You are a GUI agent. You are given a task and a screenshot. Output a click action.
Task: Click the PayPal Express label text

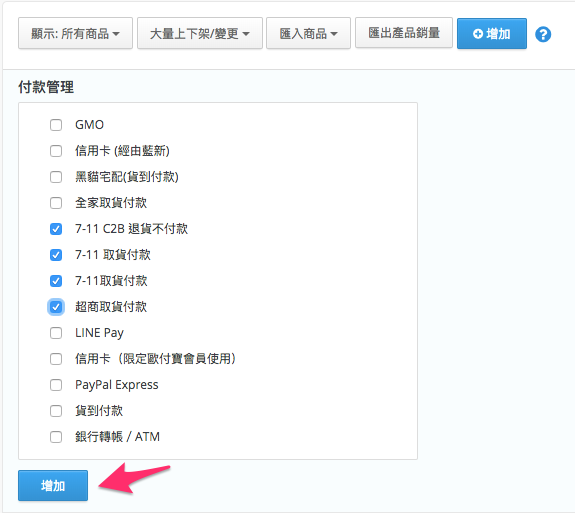117,385
